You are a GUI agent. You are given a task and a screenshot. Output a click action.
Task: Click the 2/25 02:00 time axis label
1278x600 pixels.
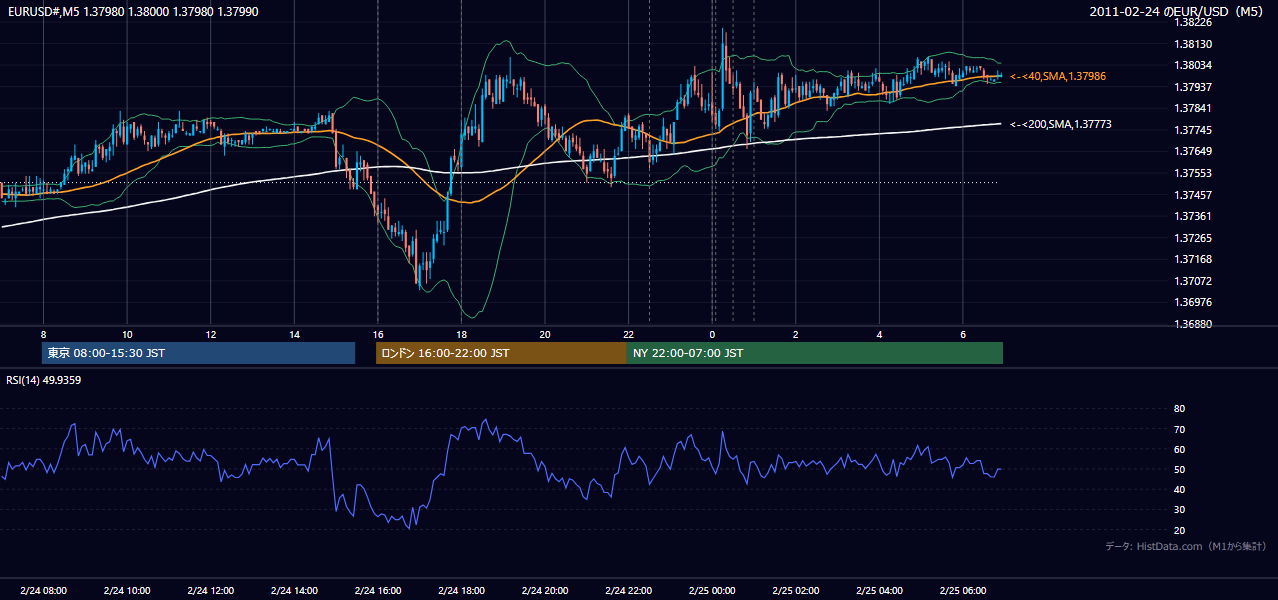point(795,590)
